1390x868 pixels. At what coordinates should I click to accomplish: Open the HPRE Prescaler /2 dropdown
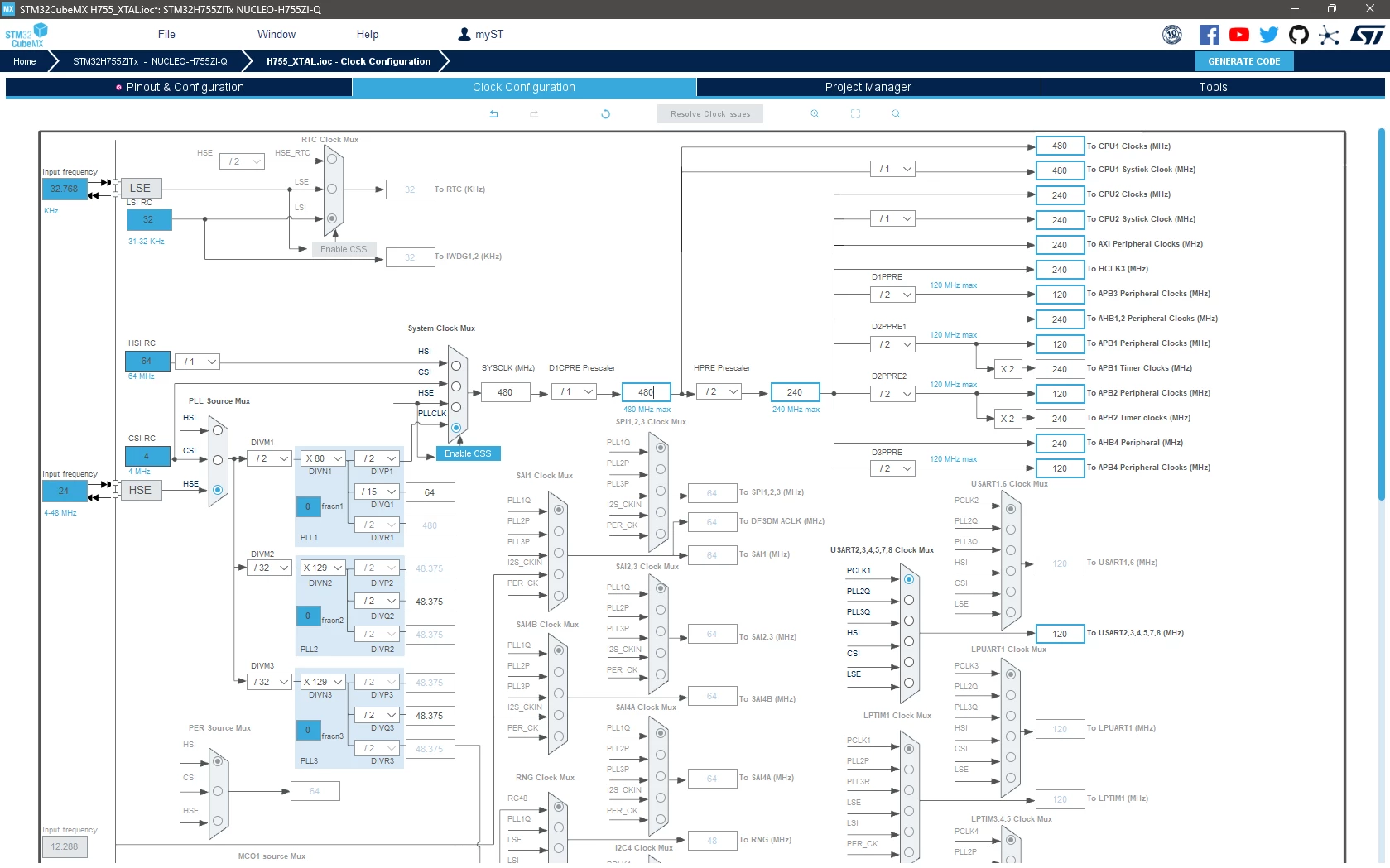[719, 391]
